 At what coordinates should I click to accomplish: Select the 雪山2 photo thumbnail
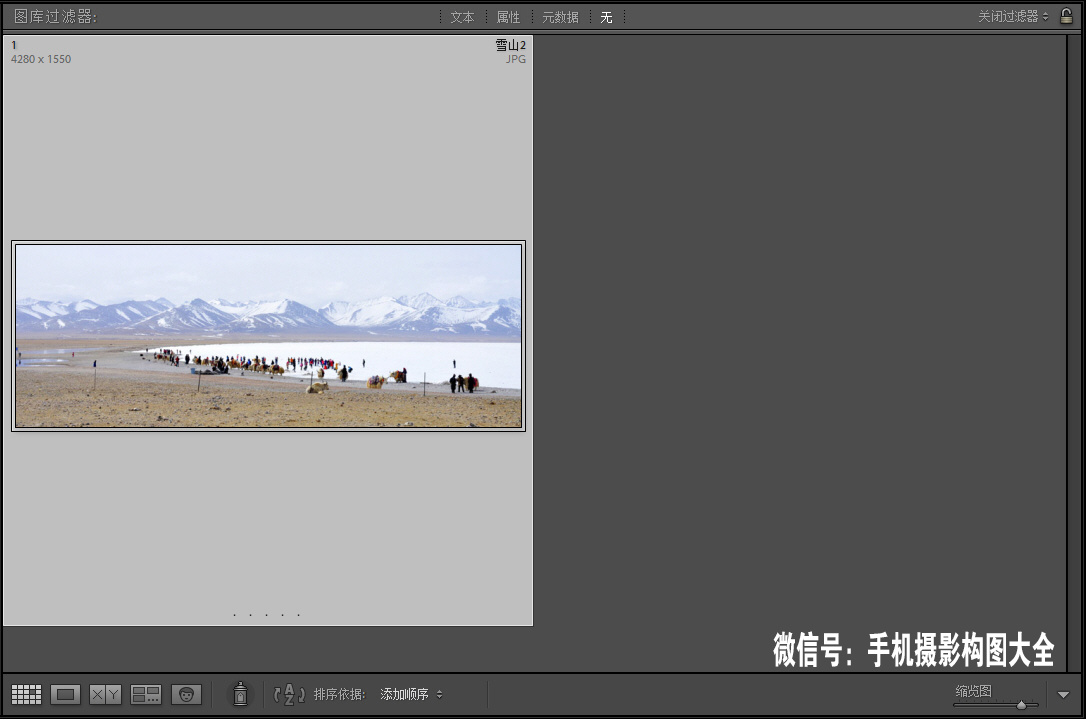269,336
